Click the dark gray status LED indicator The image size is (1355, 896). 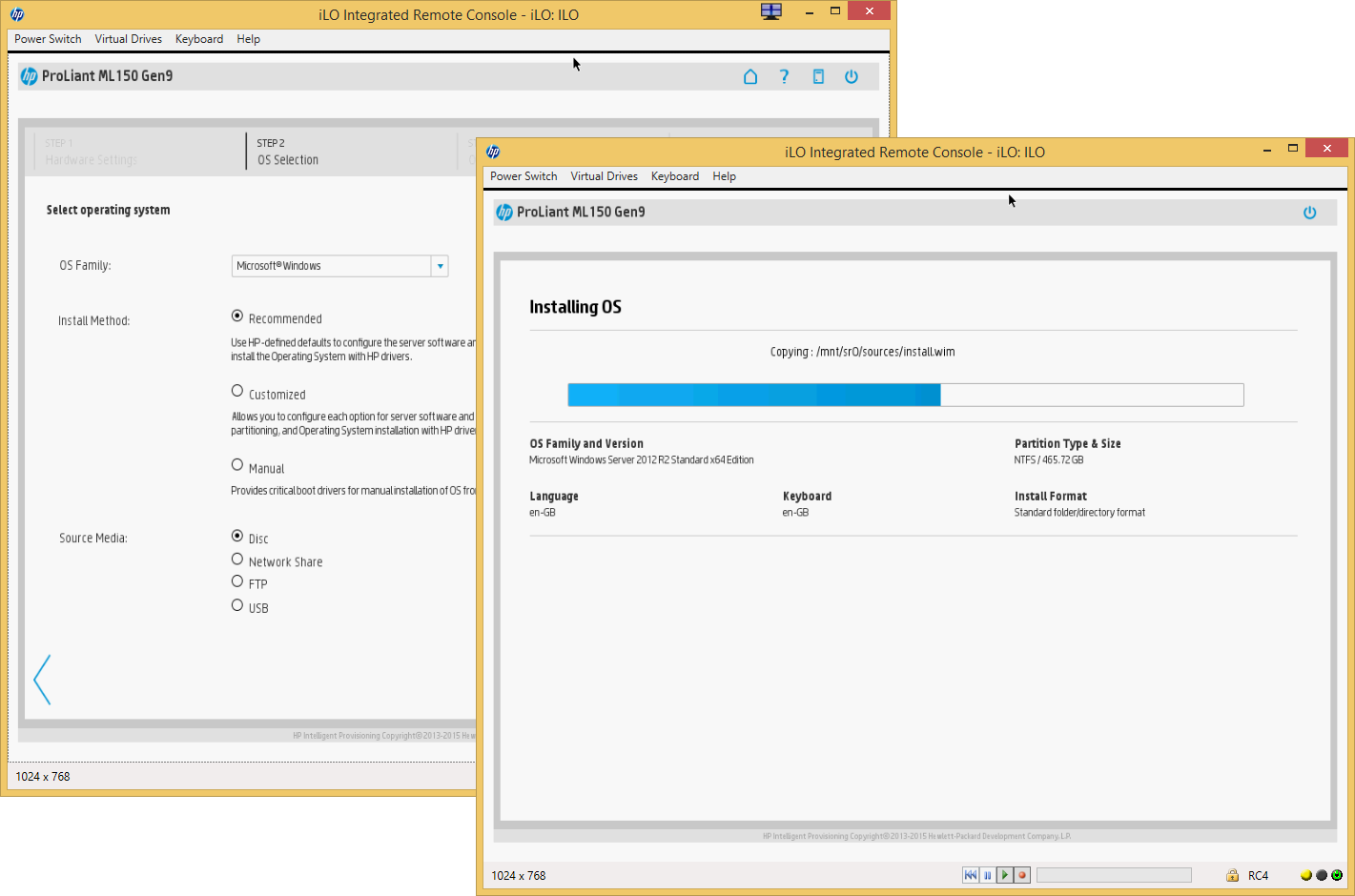pyautogui.click(x=1322, y=875)
